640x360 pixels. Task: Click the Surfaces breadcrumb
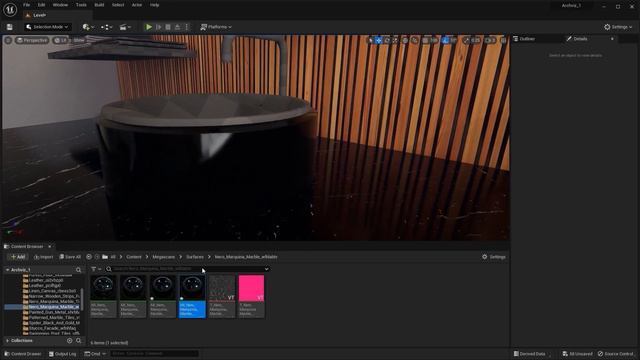[x=195, y=257]
